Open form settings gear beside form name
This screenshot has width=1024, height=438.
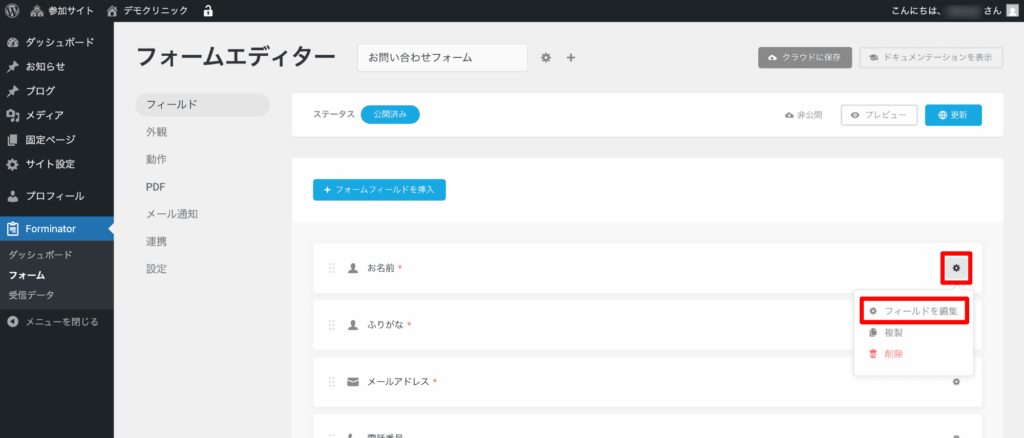point(546,58)
